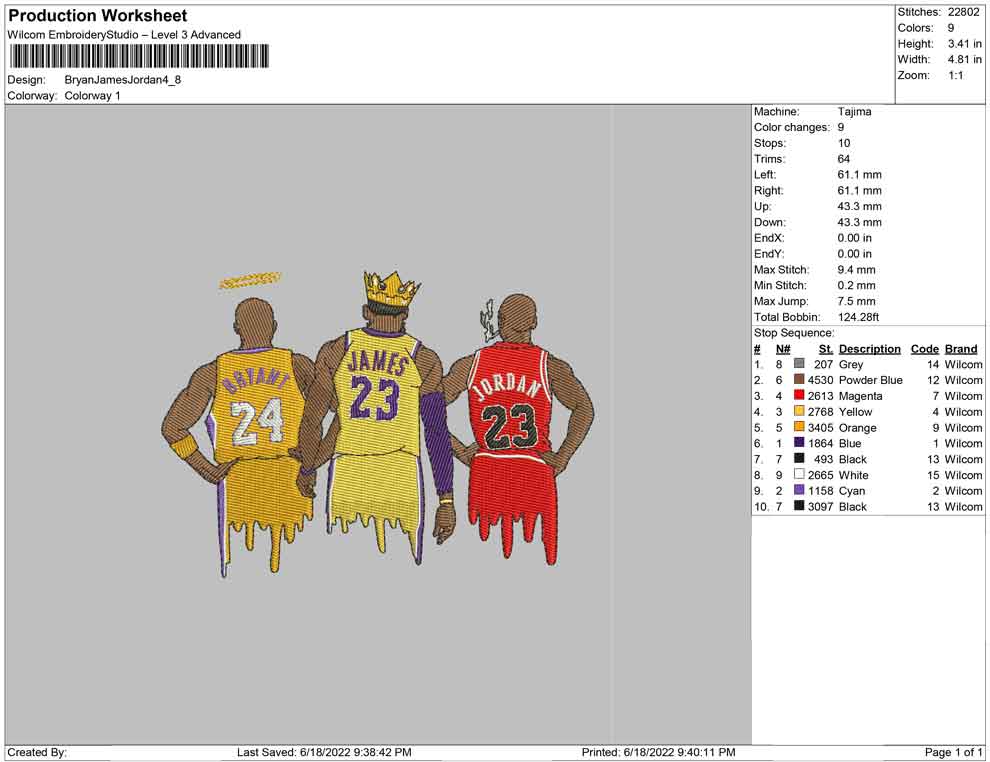This screenshot has width=990, height=762.
Task: Click the 'Brand' column header
Action: click(x=961, y=348)
